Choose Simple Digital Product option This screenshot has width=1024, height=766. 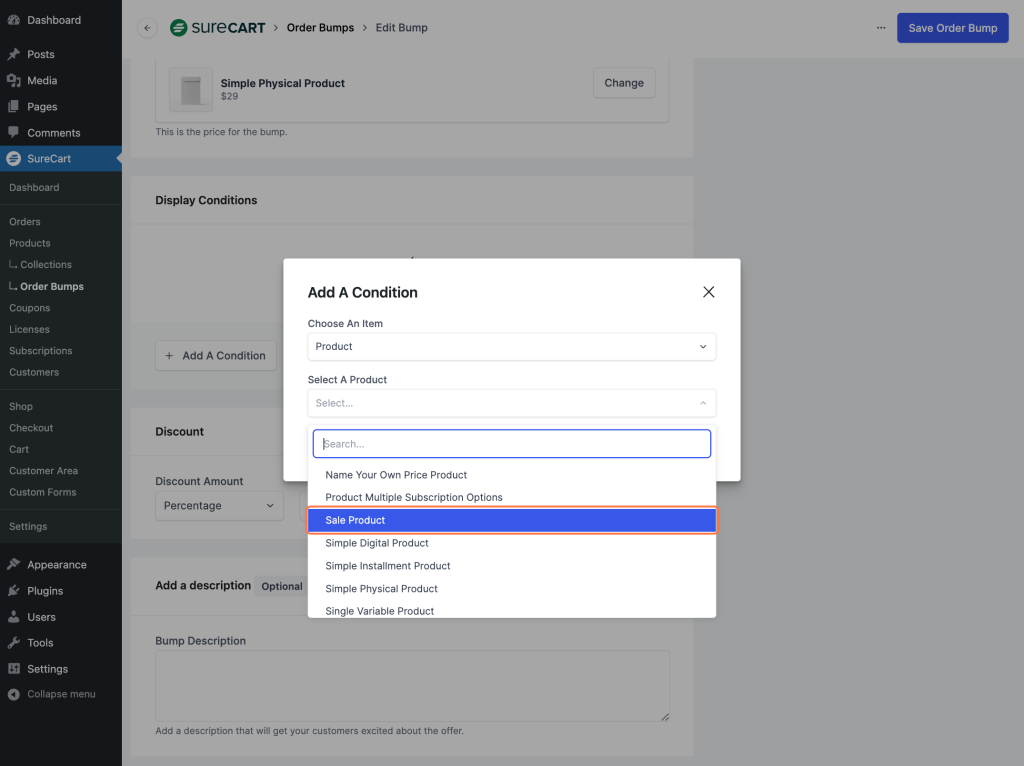click(x=377, y=543)
